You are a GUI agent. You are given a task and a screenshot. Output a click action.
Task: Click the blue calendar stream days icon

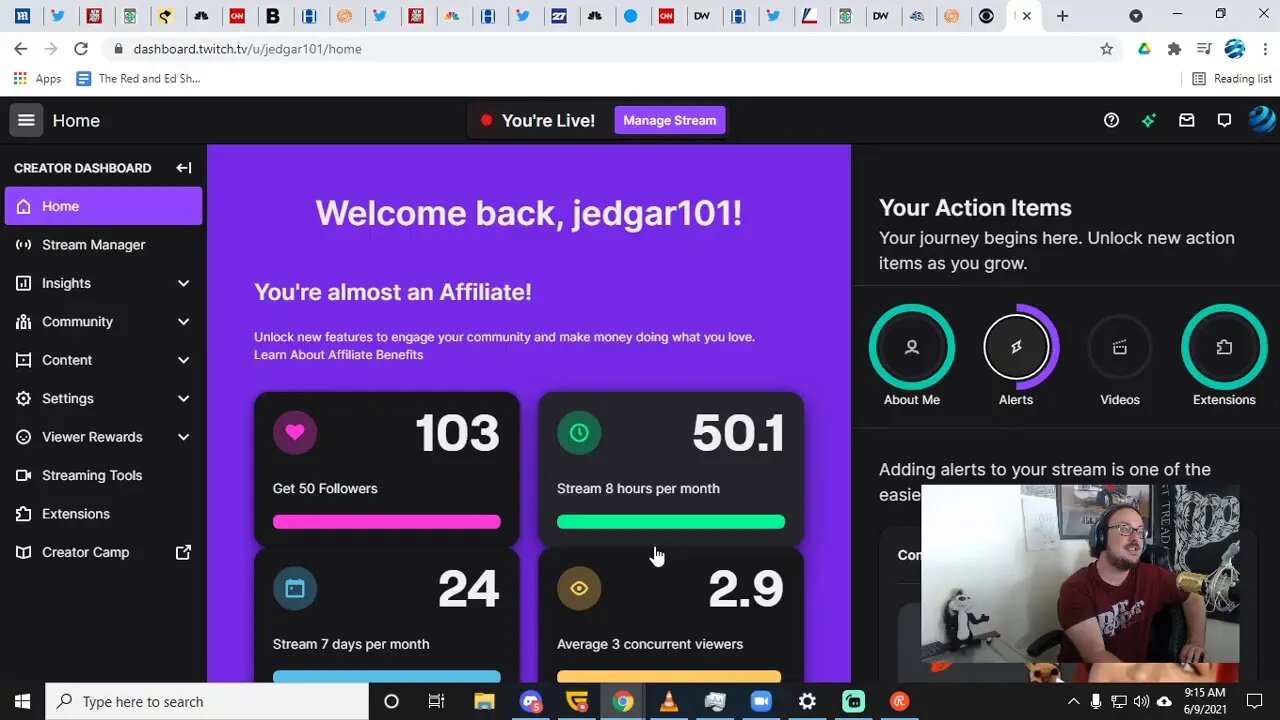tap(295, 588)
